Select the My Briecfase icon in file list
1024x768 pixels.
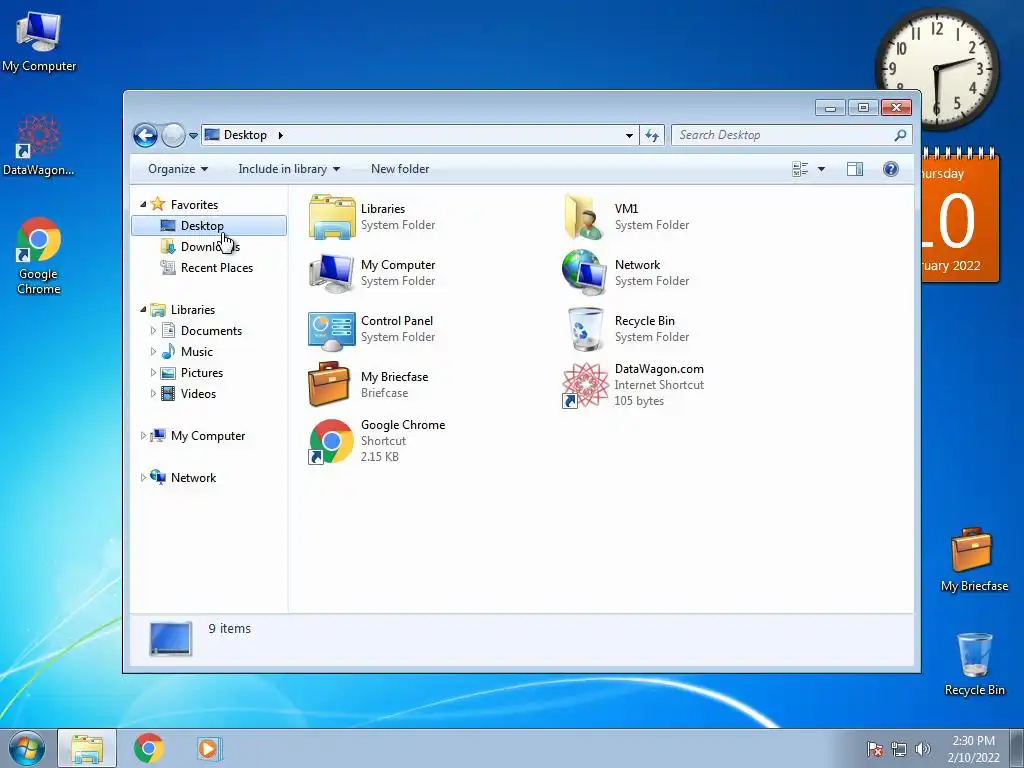click(329, 384)
